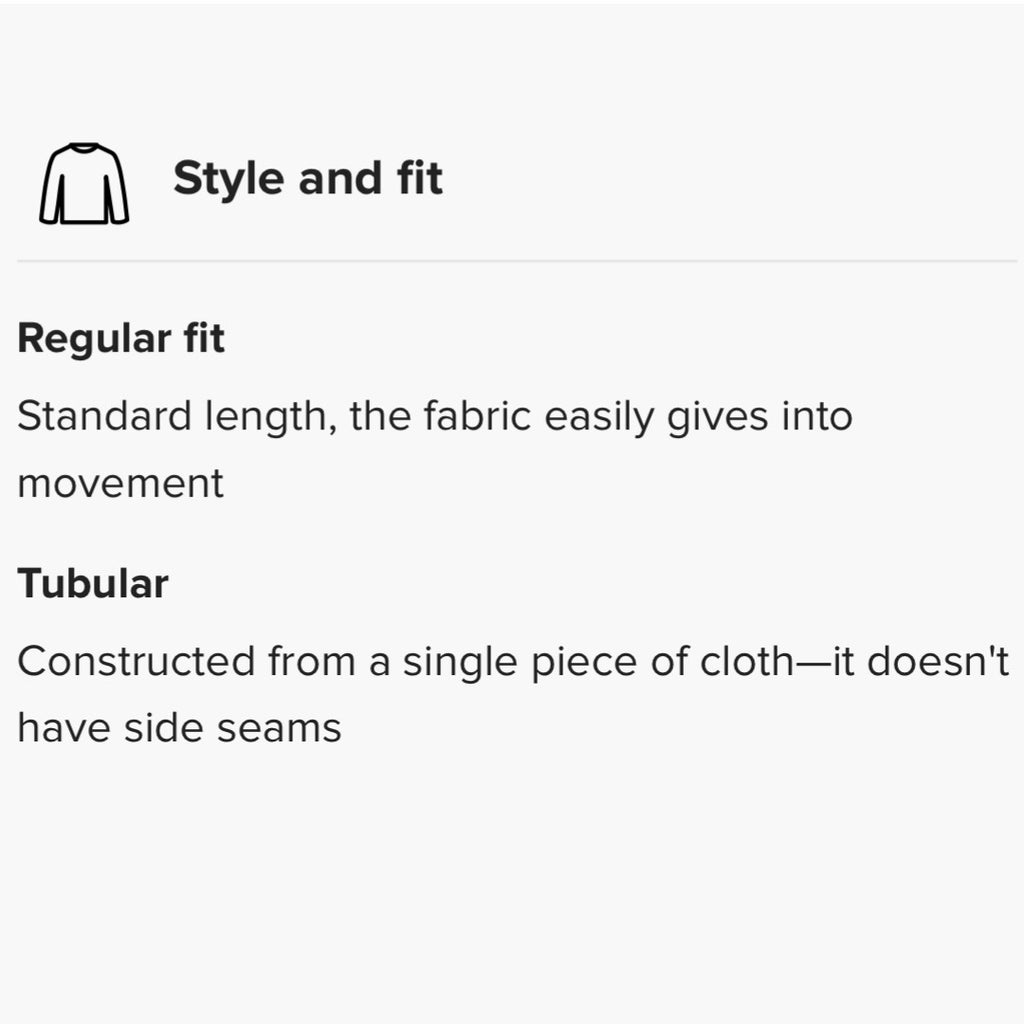Select the word 'seams' at the end
Image resolution: width=1024 pixels, height=1024 pixels.
click(279, 730)
